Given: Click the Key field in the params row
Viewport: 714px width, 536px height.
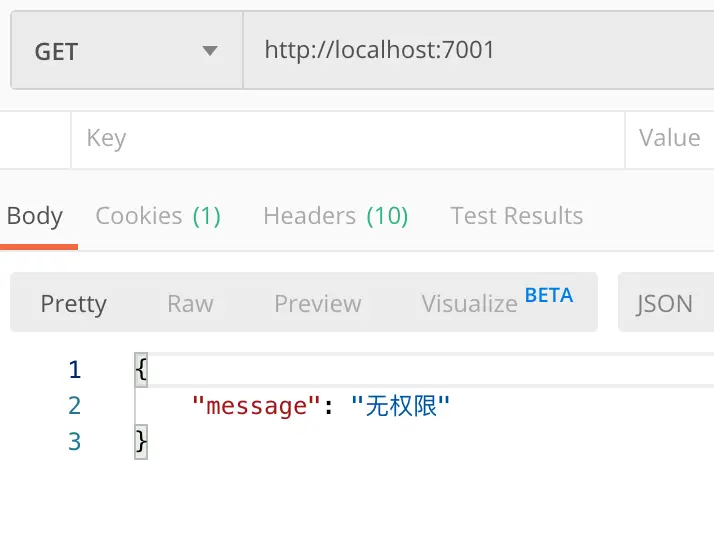Looking at the screenshot, I should tap(346, 138).
